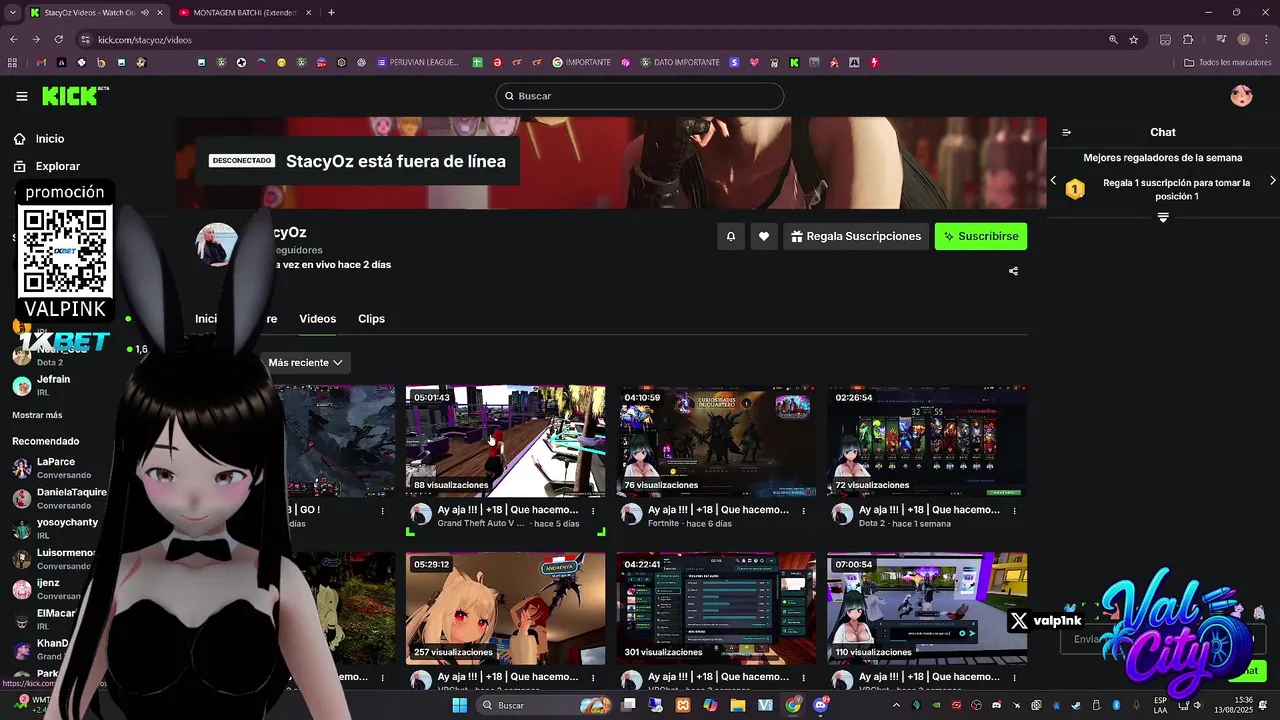1280x720 pixels.
Task: Open the Kick hamburger menu
Action: 22,96
